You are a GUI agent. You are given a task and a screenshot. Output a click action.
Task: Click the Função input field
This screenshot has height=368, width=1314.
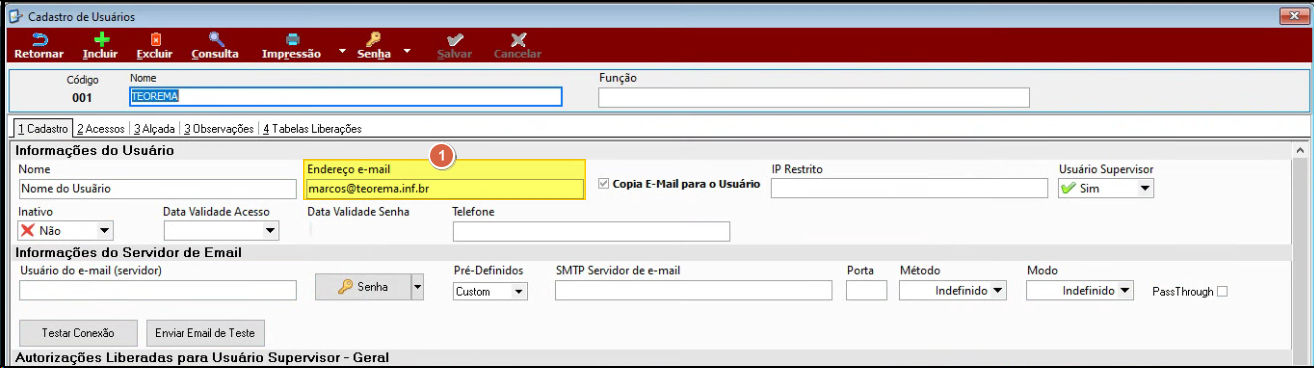pyautogui.click(x=814, y=97)
